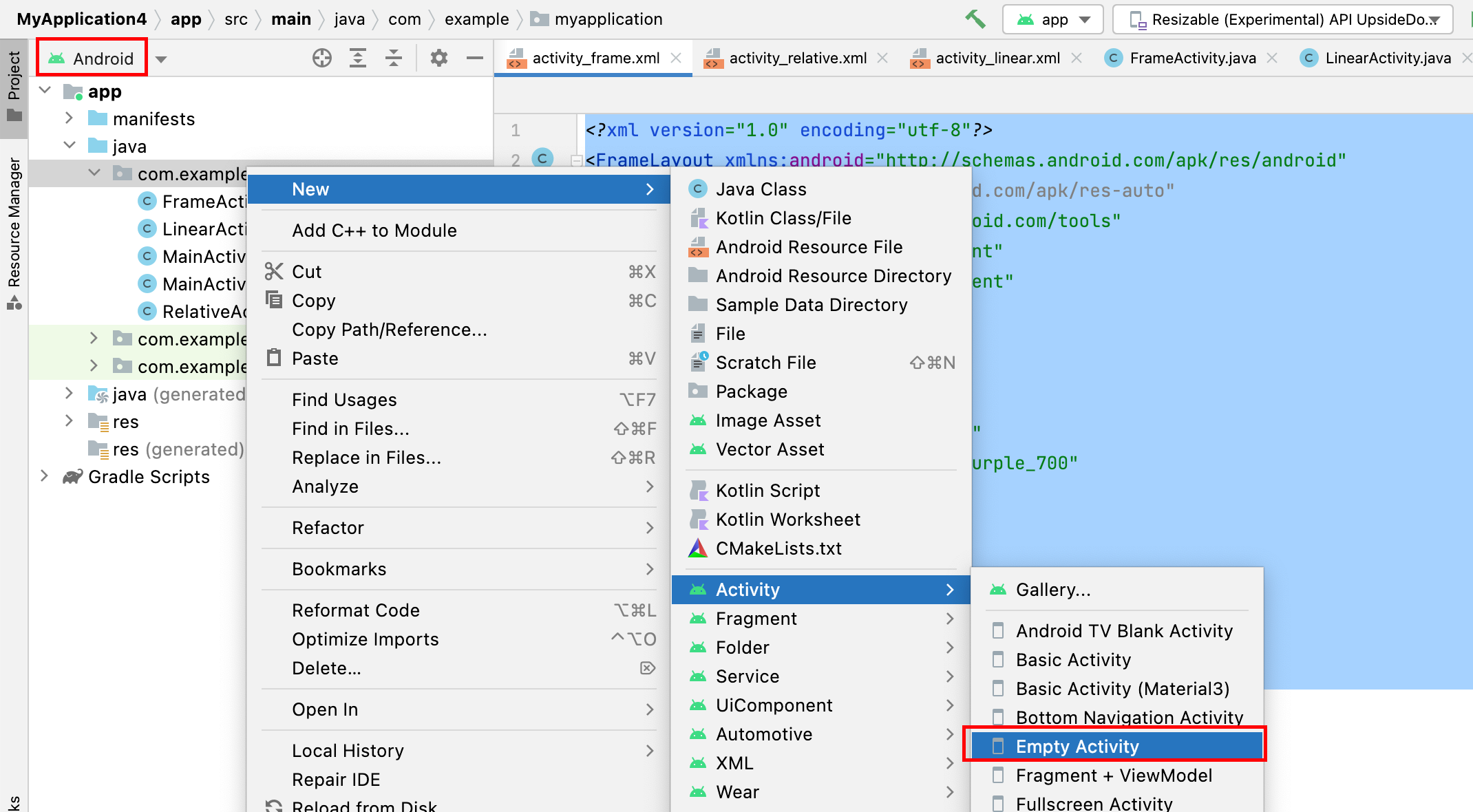Open the Project panel gear options
Viewport: 1473px width, 812px height.
[x=439, y=58]
